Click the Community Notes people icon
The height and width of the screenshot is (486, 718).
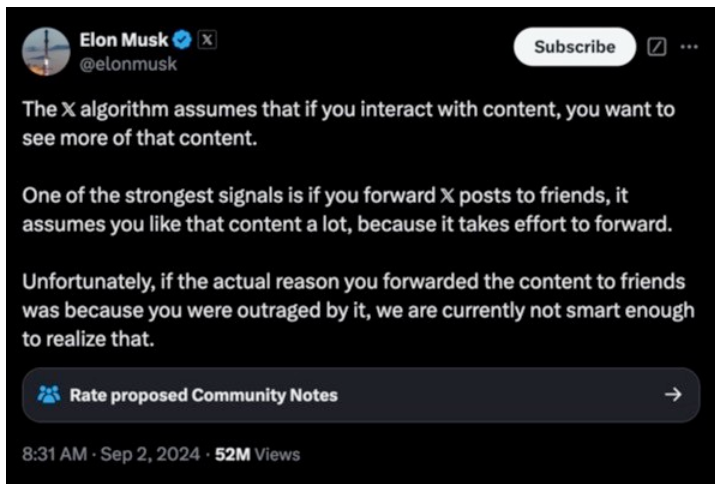[x=49, y=394]
